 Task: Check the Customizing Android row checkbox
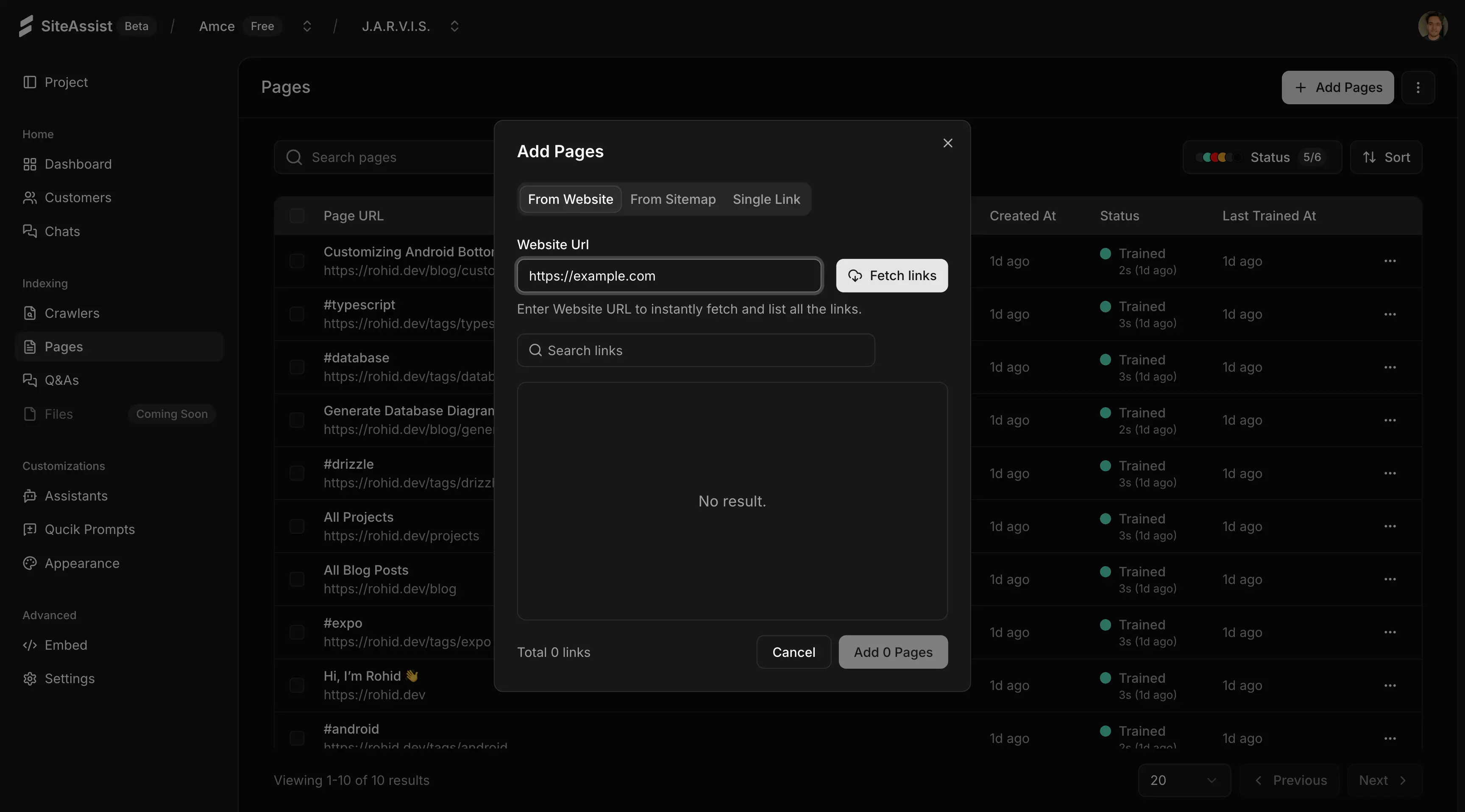[297, 261]
